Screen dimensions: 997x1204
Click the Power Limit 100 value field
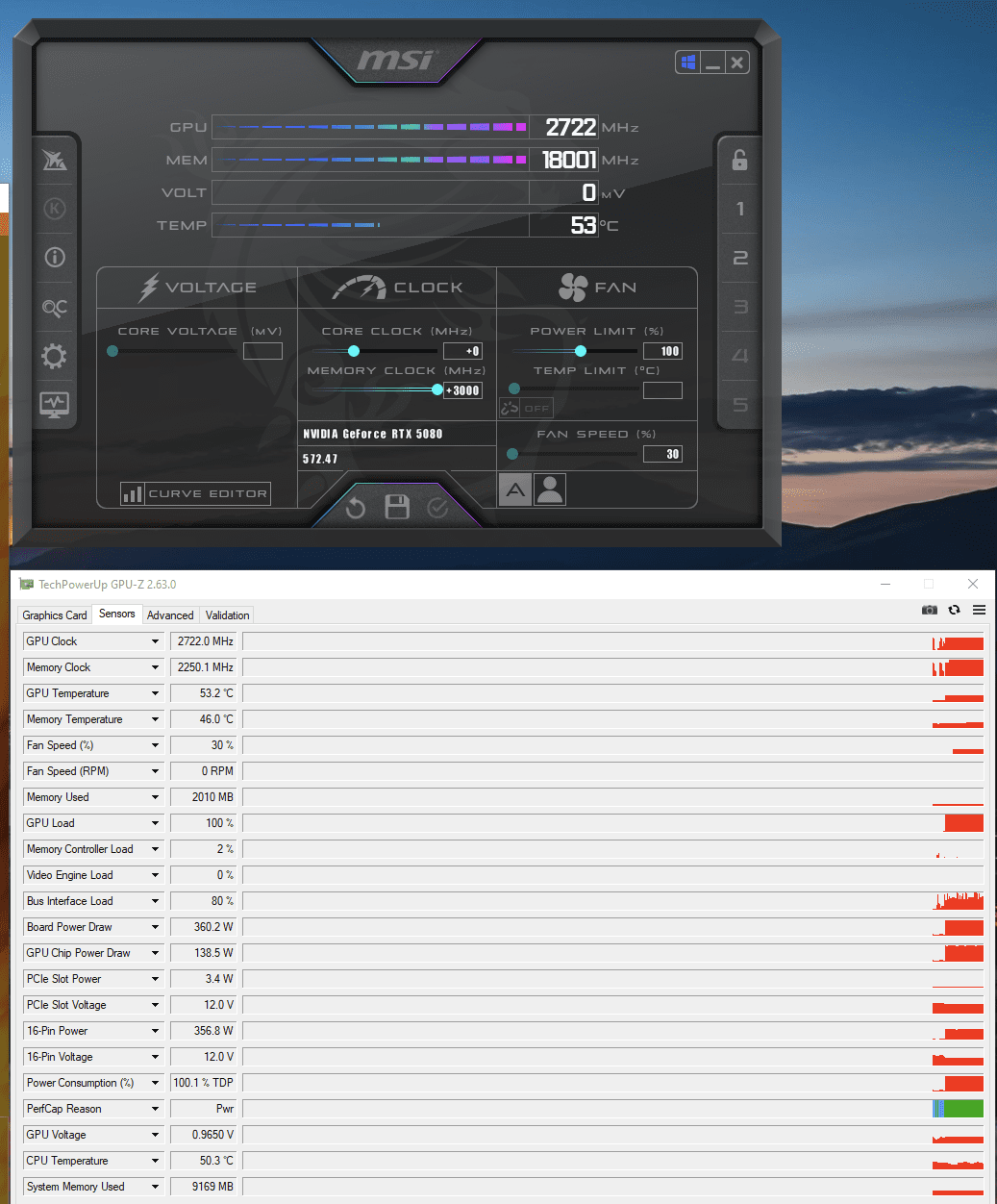pyautogui.click(x=662, y=351)
